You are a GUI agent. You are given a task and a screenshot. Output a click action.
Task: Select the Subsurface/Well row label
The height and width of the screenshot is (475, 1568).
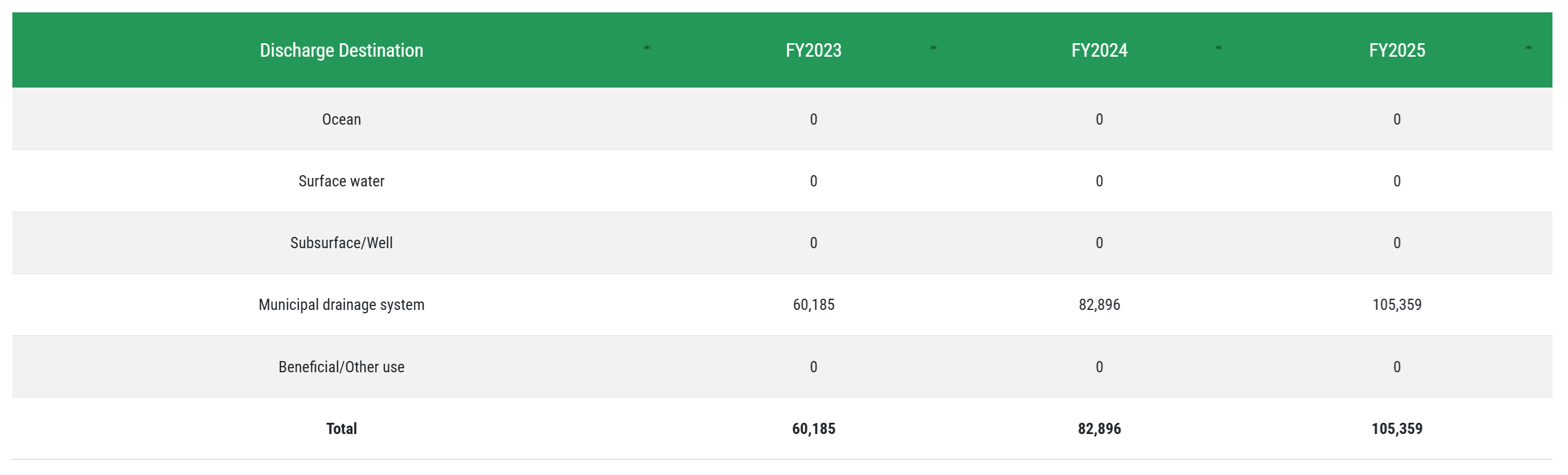coord(342,243)
